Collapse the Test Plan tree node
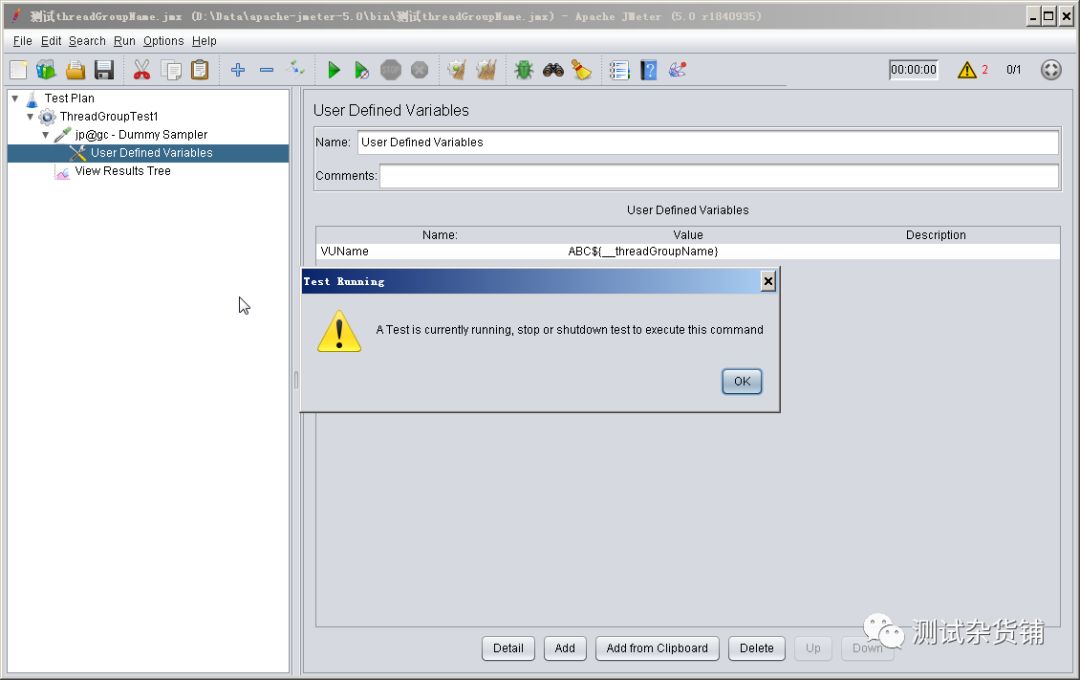This screenshot has height=680, width=1080. [15, 99]
